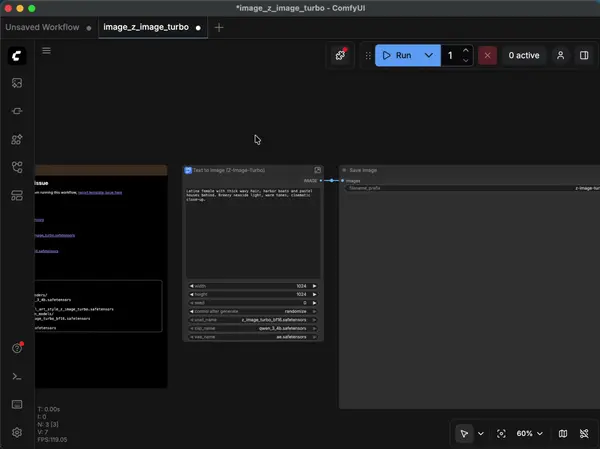This screenshot has height=449, width=600.
Task: Click the red cancel run button
Action: [x=487, y=56]
